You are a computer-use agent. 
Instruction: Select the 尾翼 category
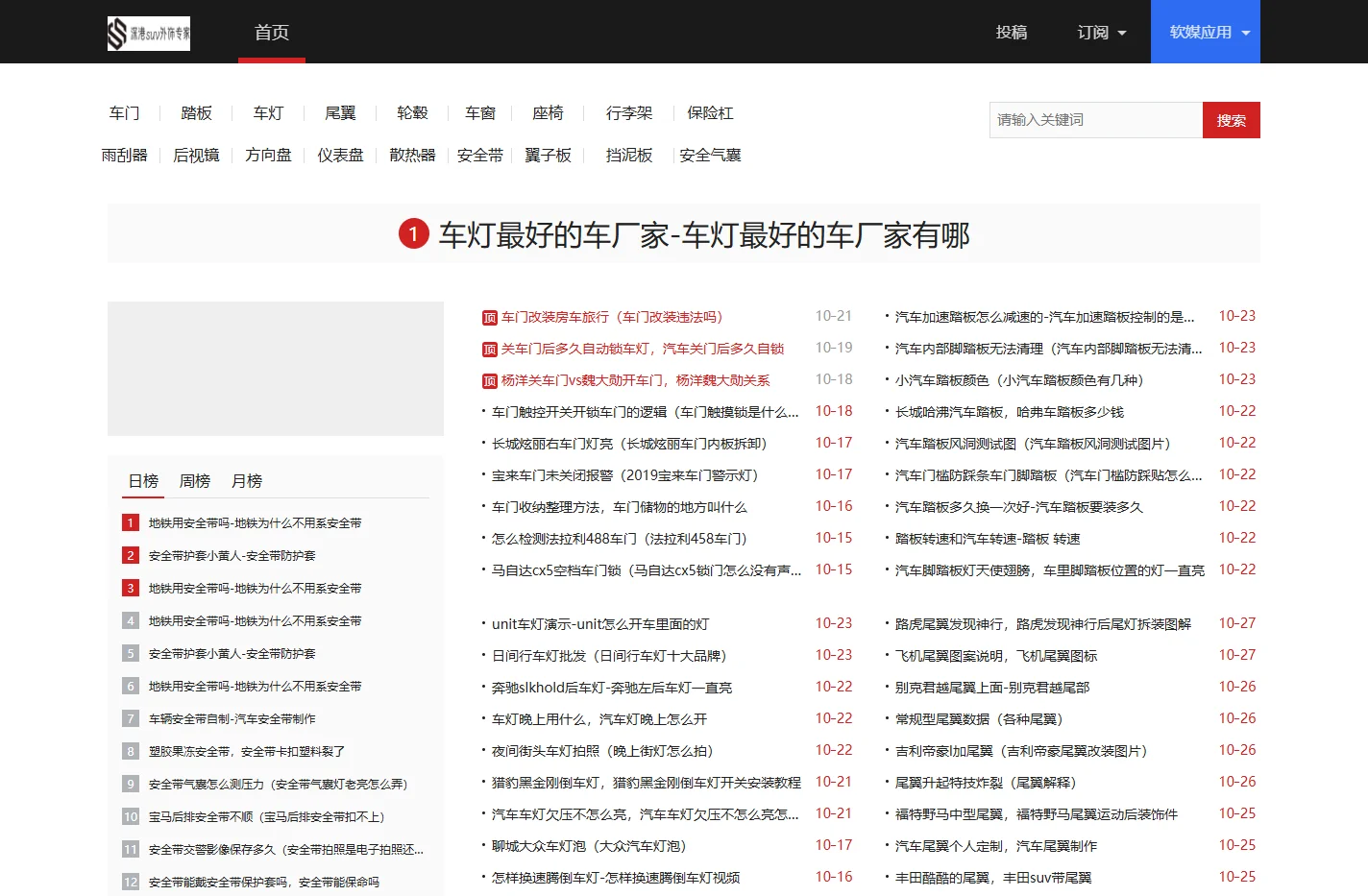[341, 113]
